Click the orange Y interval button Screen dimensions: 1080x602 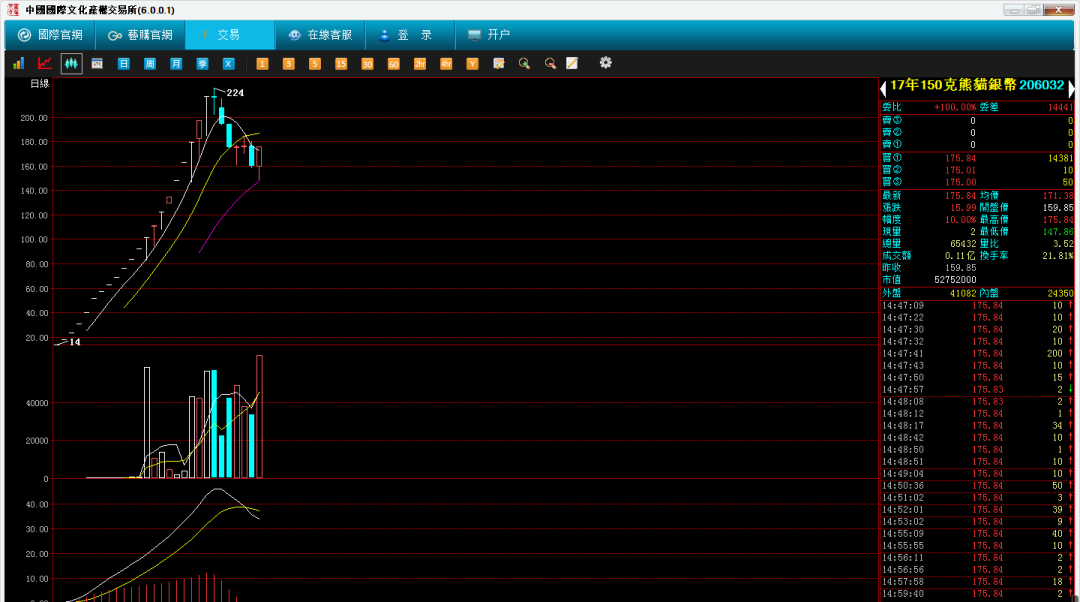472,63
